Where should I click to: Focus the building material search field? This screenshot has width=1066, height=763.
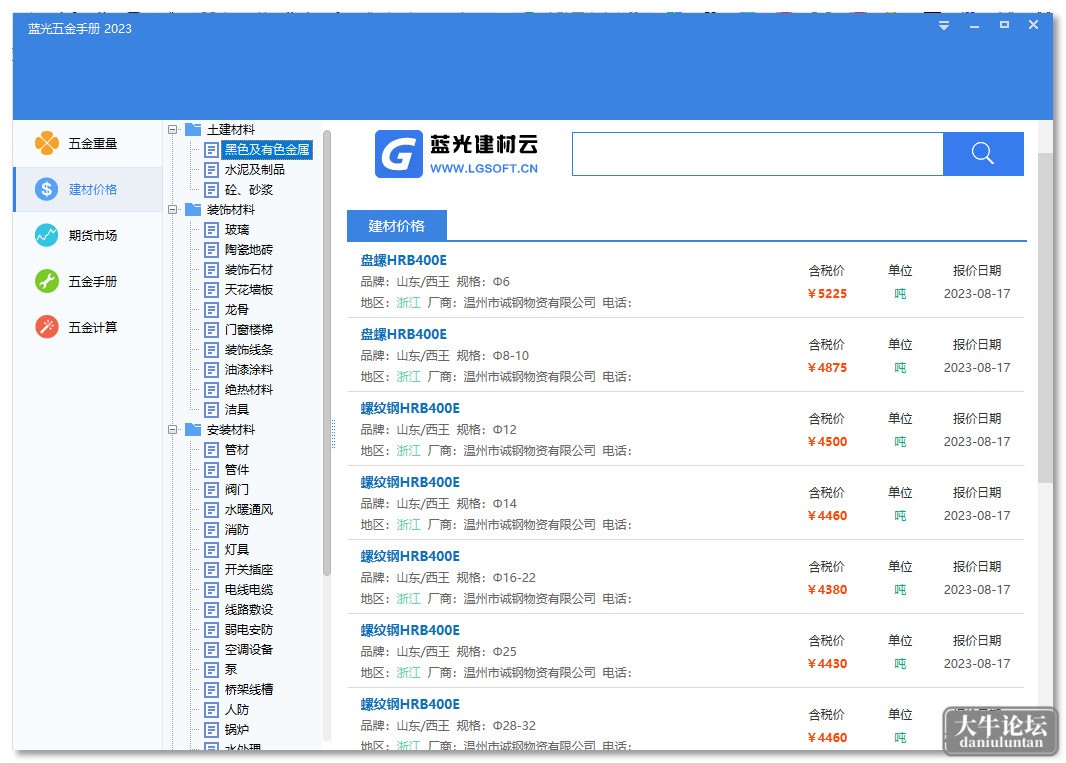coord(757,154)
